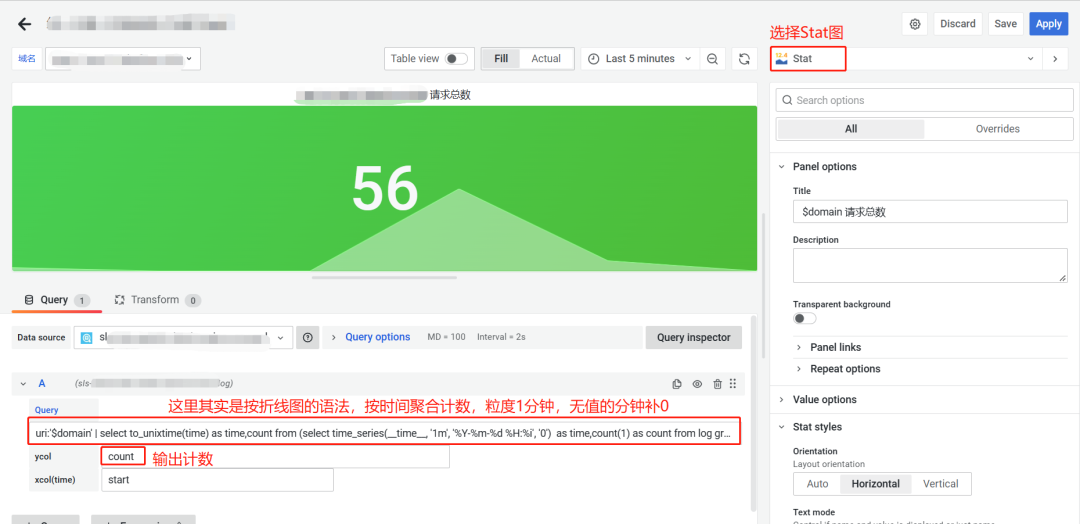The height and width of the screenshot is (524, 1080).
Task: Expand Value options section
Action: [824, 399]
